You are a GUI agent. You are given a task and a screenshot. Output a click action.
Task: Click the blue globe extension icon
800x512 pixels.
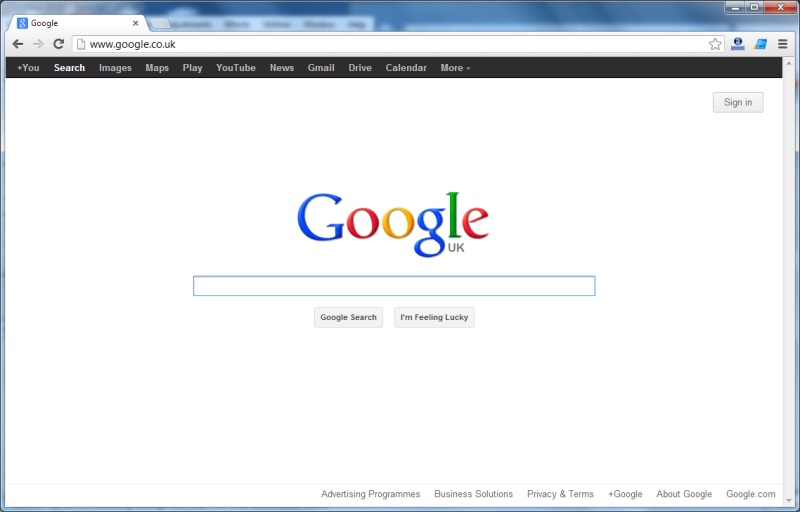pyautogui.click(x=737, y=44)
